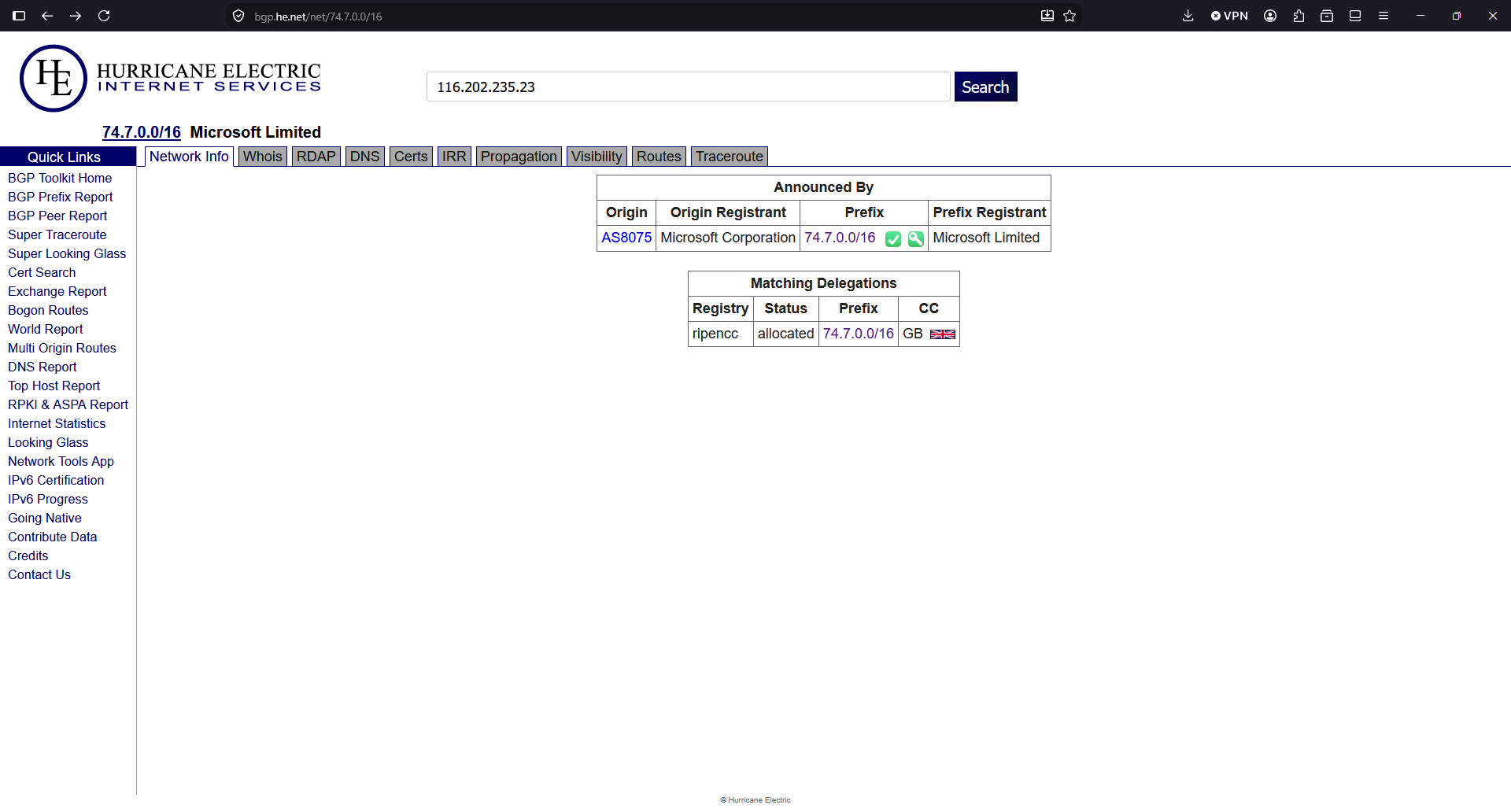
Task: Open BGP Toolkit Home link
Action: click(x=60, y=178)
